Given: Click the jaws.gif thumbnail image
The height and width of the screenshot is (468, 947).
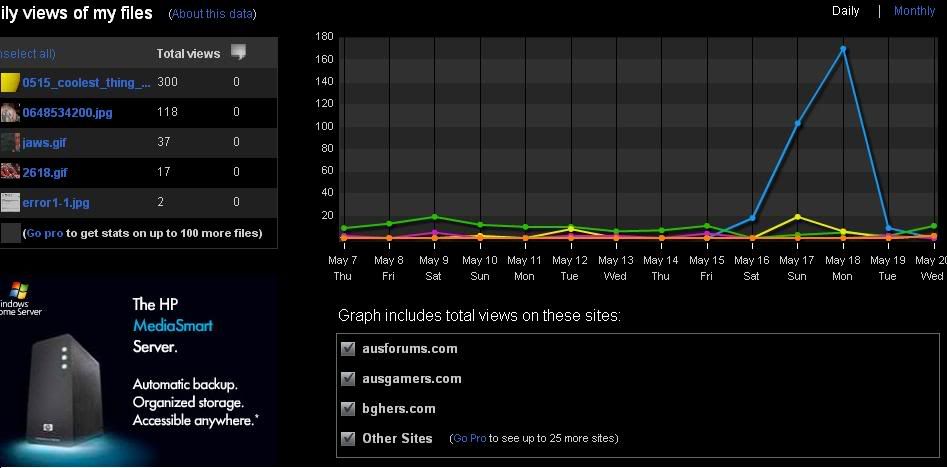Looking at the screenshot, I should point(10,143).
